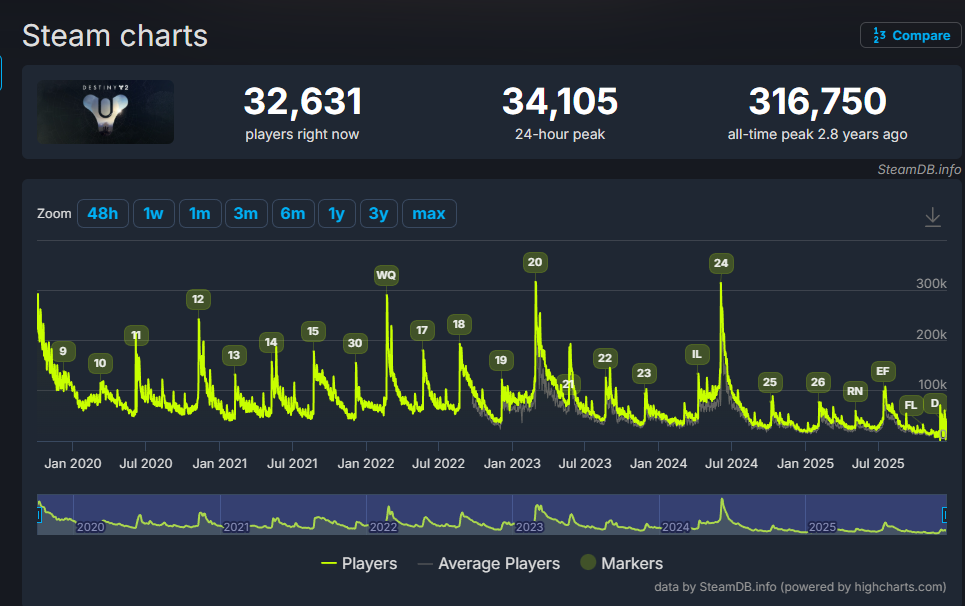Screen dimensions: 965x606
Task: Click the marker labeled 30
Action: (355, 343)
